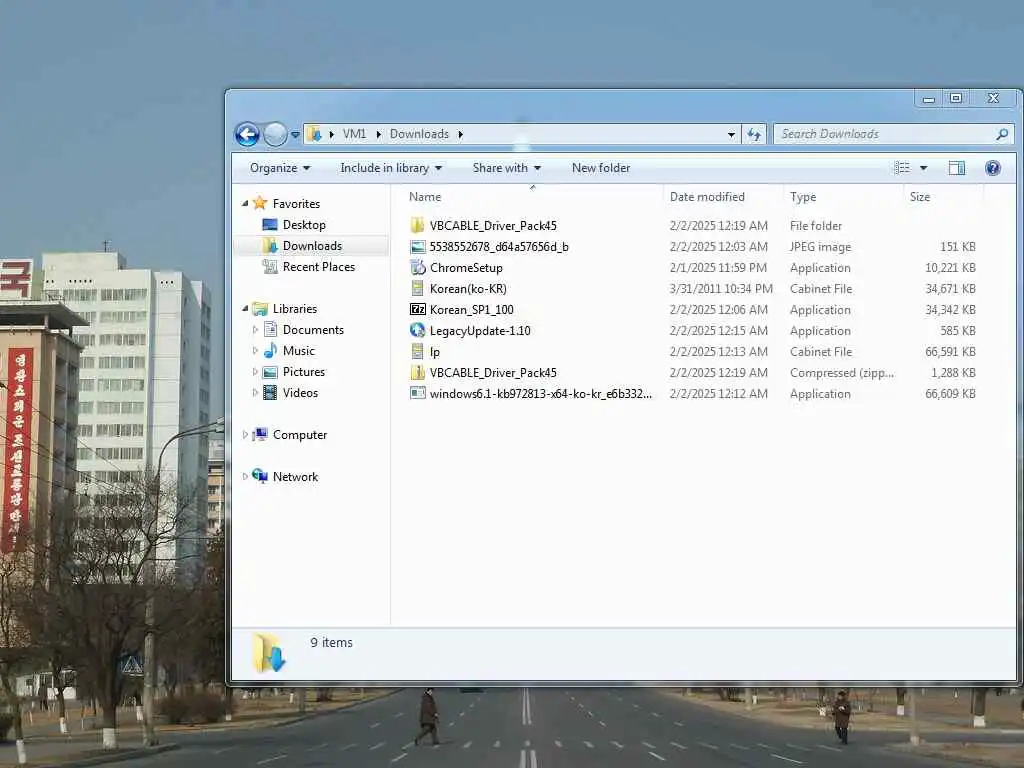
Task: Click the 10,221 KB size cell
Action: (x=950, y=268)
